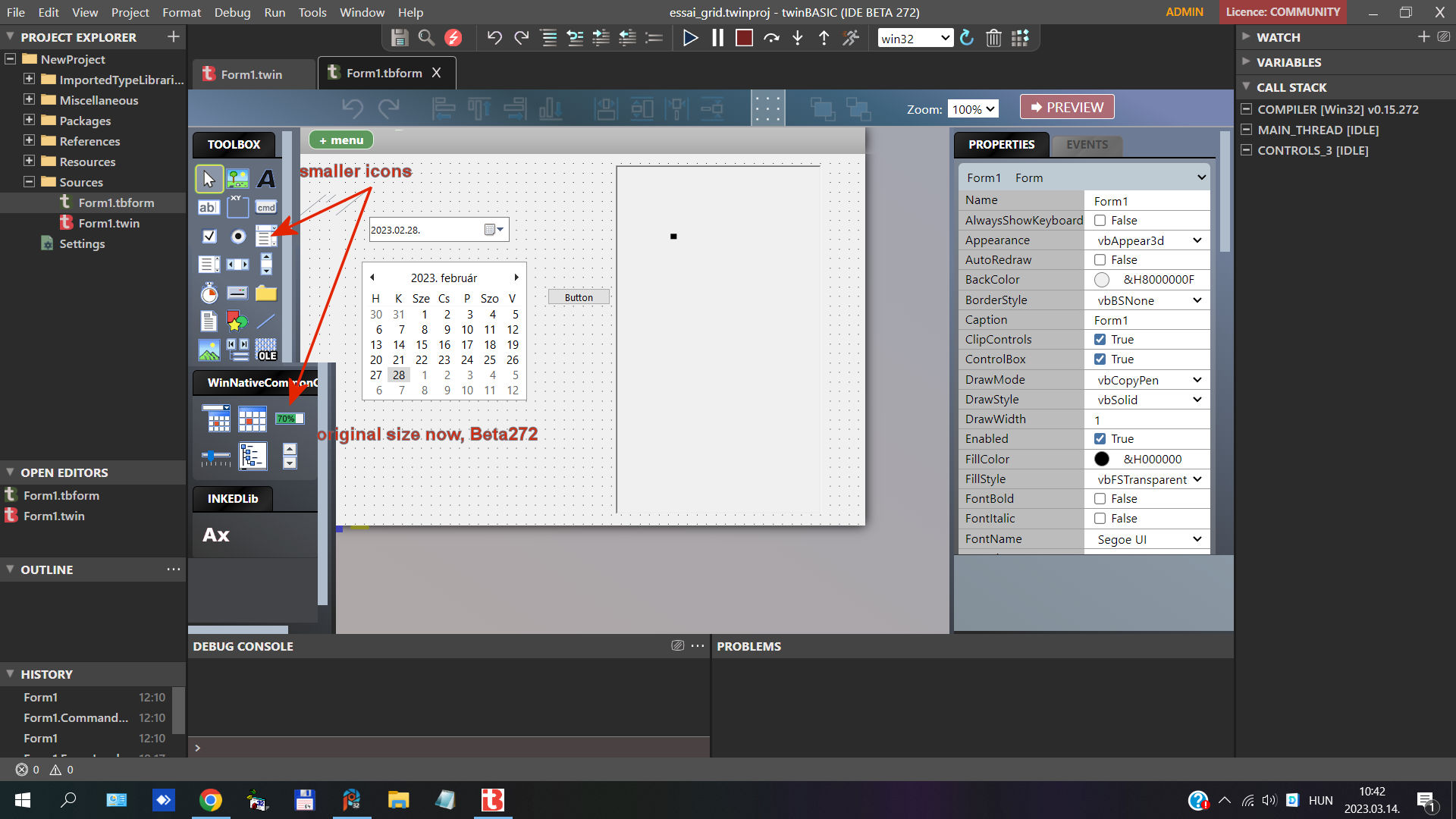This screenshot has width=1456, height=819.
Task: Open the Debug menu
Action: tap(232, 12)
